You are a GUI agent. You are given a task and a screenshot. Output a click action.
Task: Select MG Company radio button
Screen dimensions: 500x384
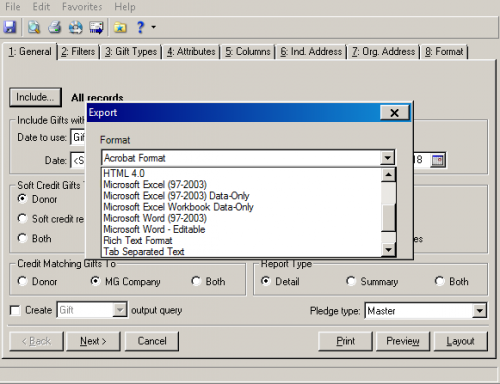click(x=95, y=281)
